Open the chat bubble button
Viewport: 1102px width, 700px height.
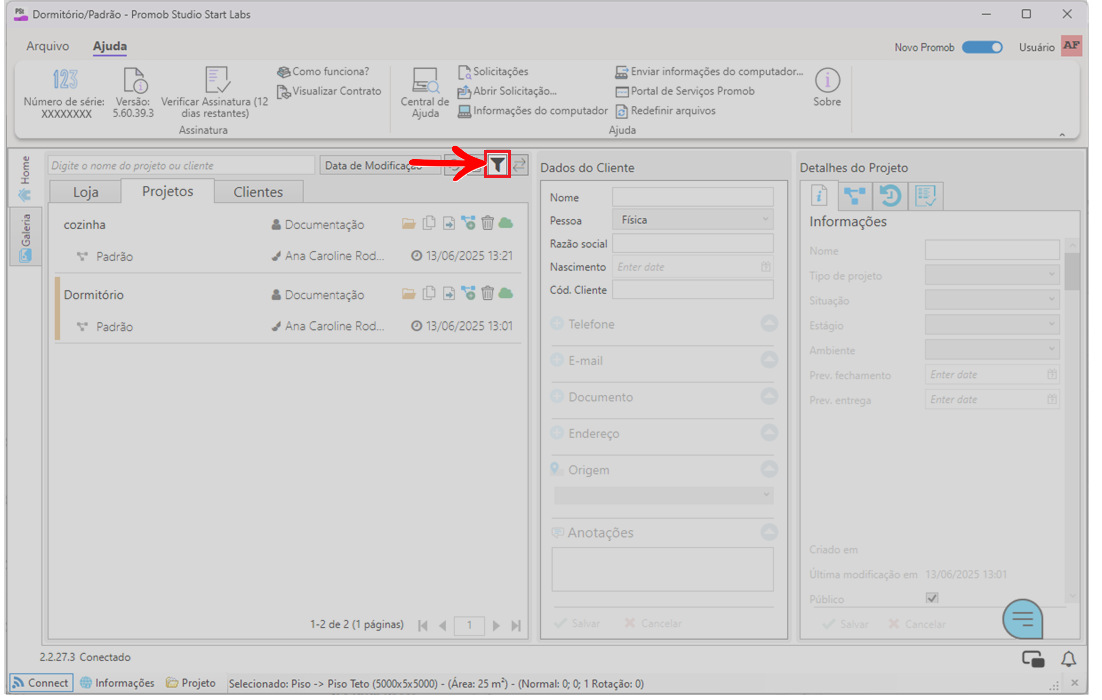pyautogui.click(x=1023, y=619)
